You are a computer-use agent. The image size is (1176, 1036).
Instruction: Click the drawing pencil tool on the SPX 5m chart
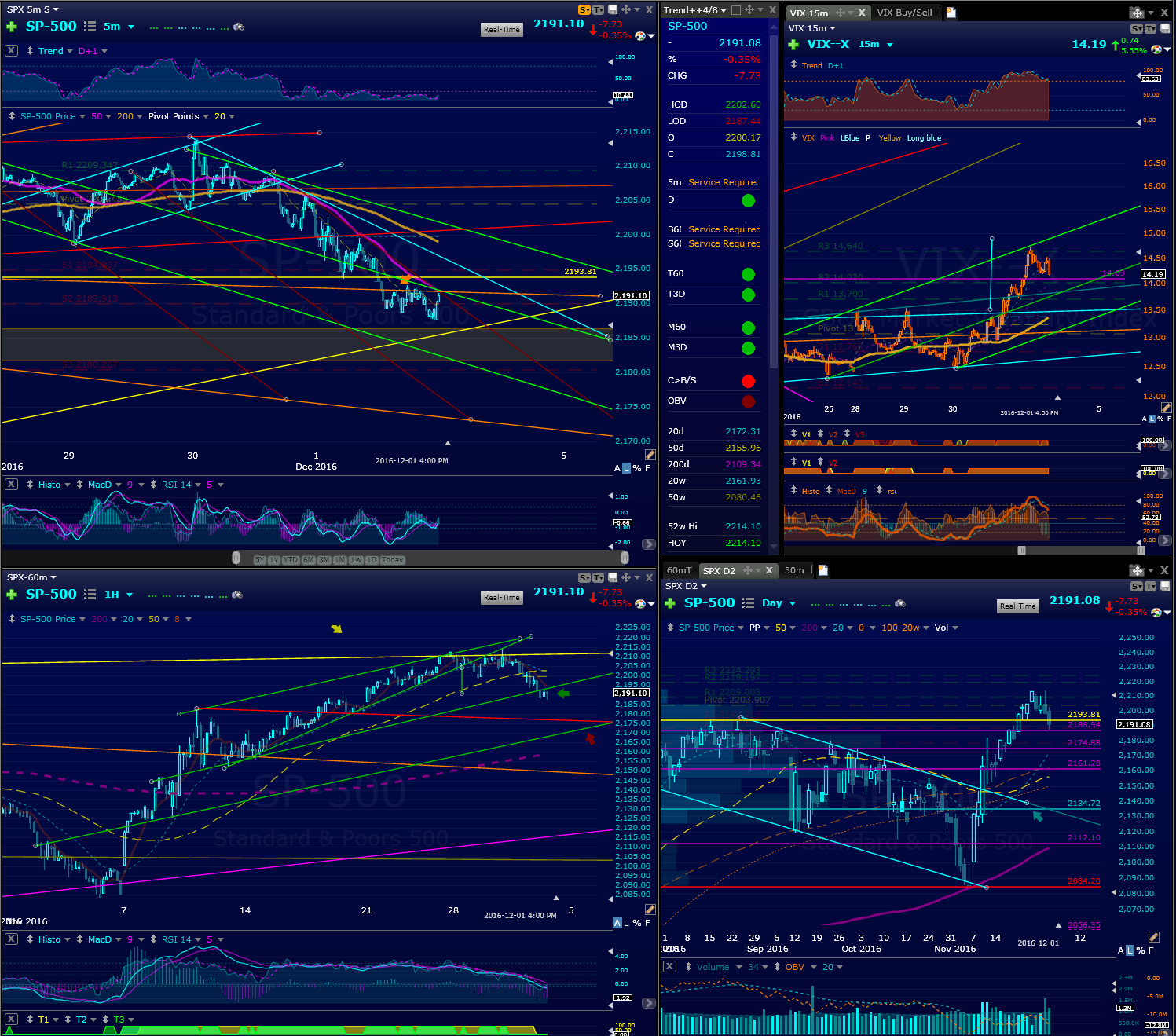(650, 455)
